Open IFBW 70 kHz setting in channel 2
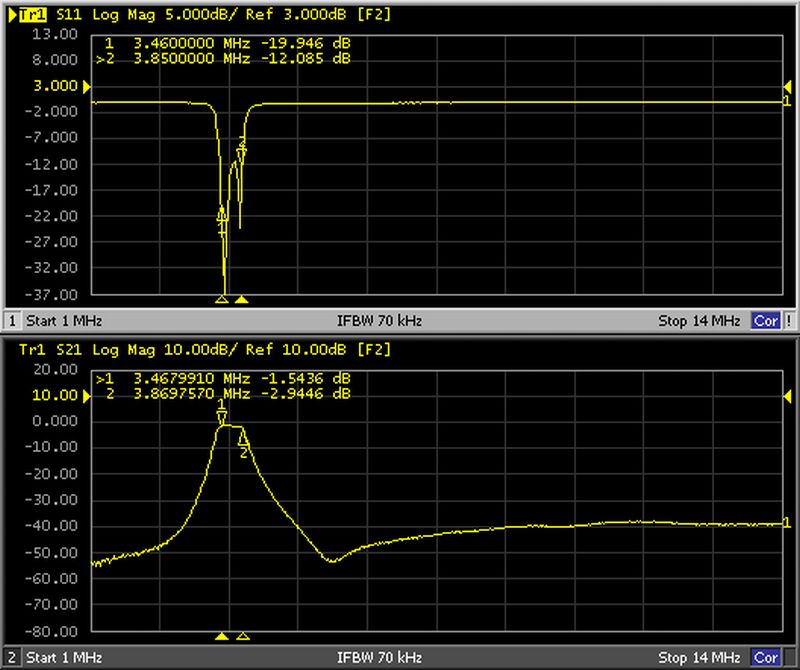This screenshot has width=800, height=670. click(381, 659)
